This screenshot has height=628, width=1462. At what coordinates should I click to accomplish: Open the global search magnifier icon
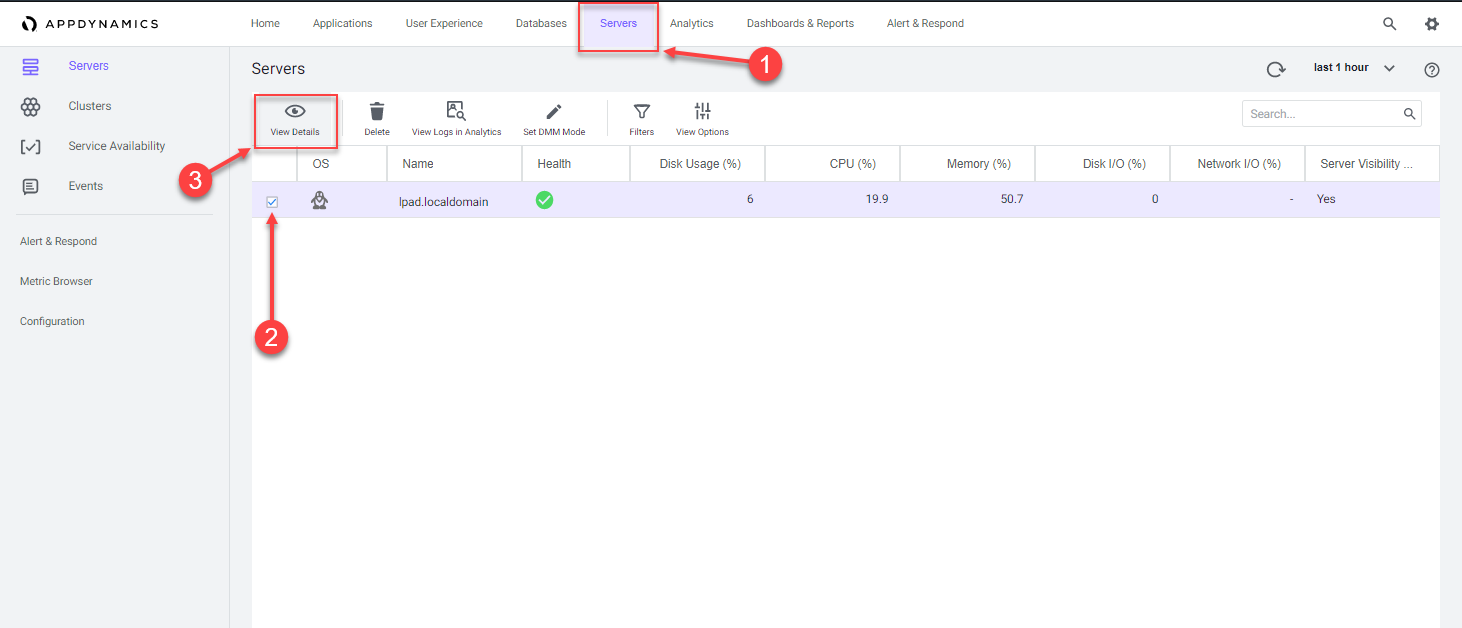click(1390, 24)
